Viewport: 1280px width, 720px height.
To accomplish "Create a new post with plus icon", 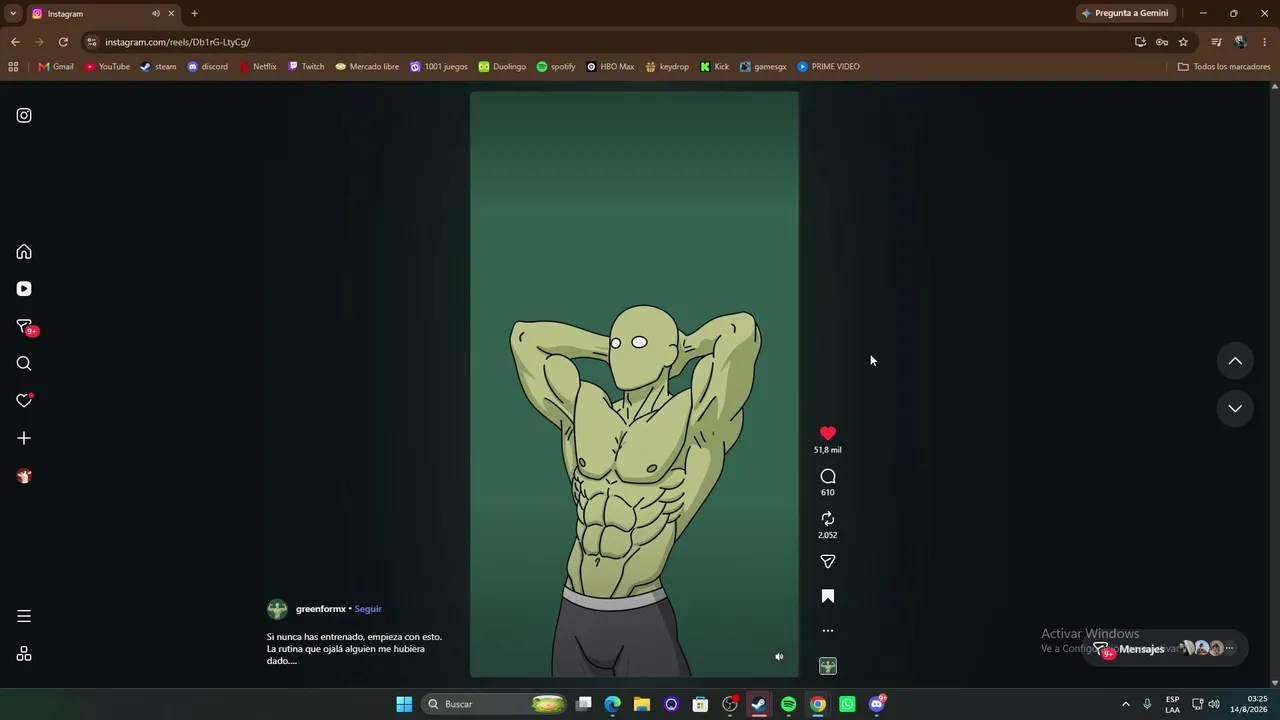I will click(24, 438).
